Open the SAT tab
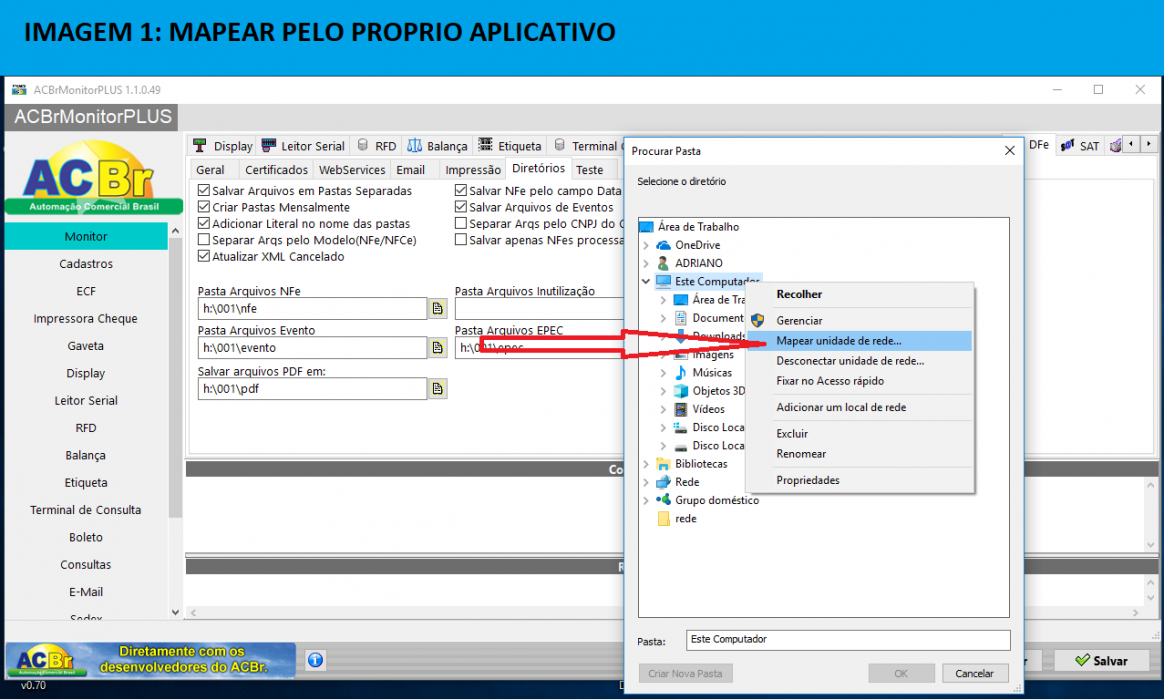The image size is (1164, 700). (1080, 145)
